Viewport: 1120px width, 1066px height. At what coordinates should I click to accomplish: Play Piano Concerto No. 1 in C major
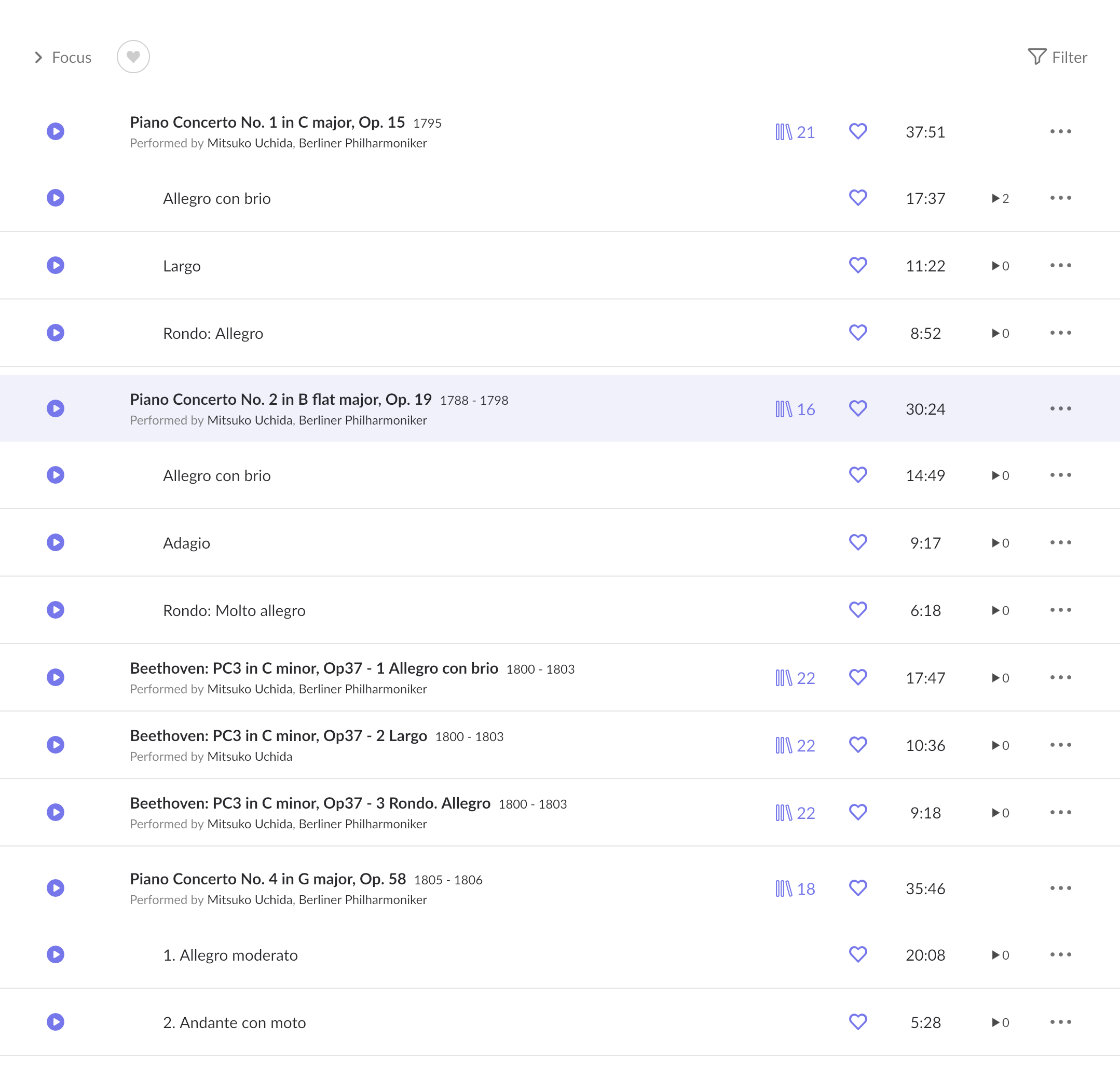tap(55, 131)
